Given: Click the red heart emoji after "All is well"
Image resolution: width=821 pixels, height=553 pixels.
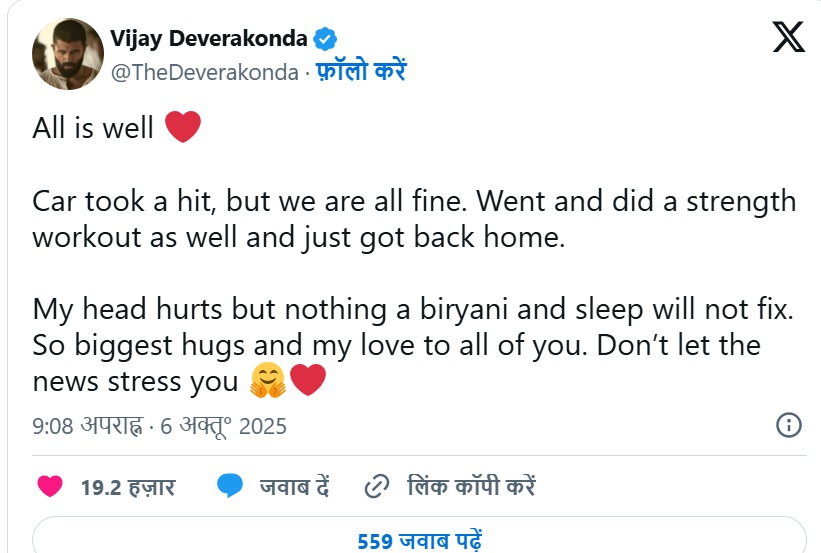Looking at the screenshot, I should (182, 127).
